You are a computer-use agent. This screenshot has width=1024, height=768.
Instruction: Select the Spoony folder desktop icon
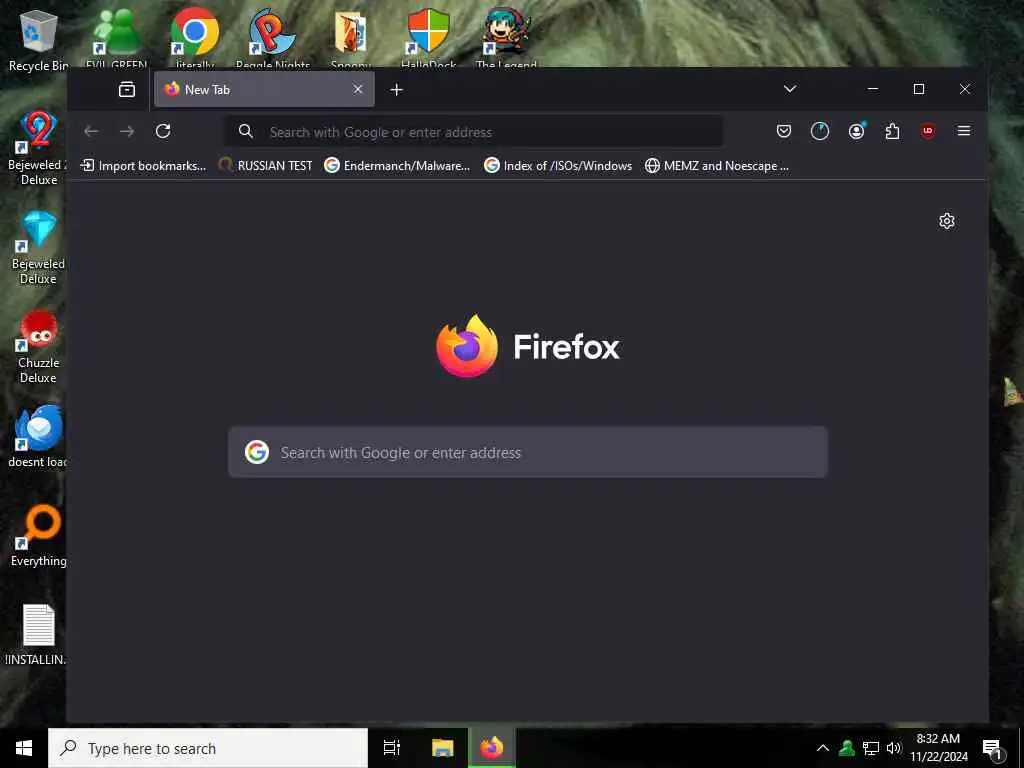tap(351, 38)
